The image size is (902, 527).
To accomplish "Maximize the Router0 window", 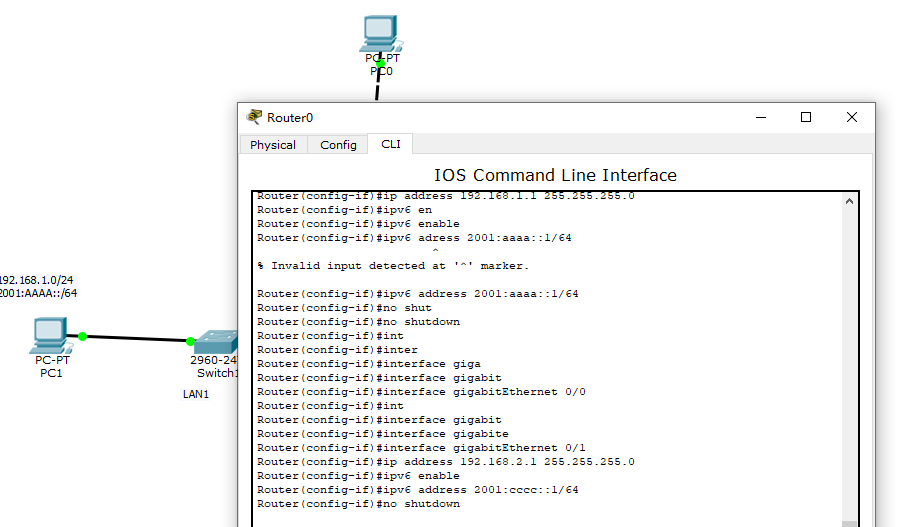I will click(806, 117).
